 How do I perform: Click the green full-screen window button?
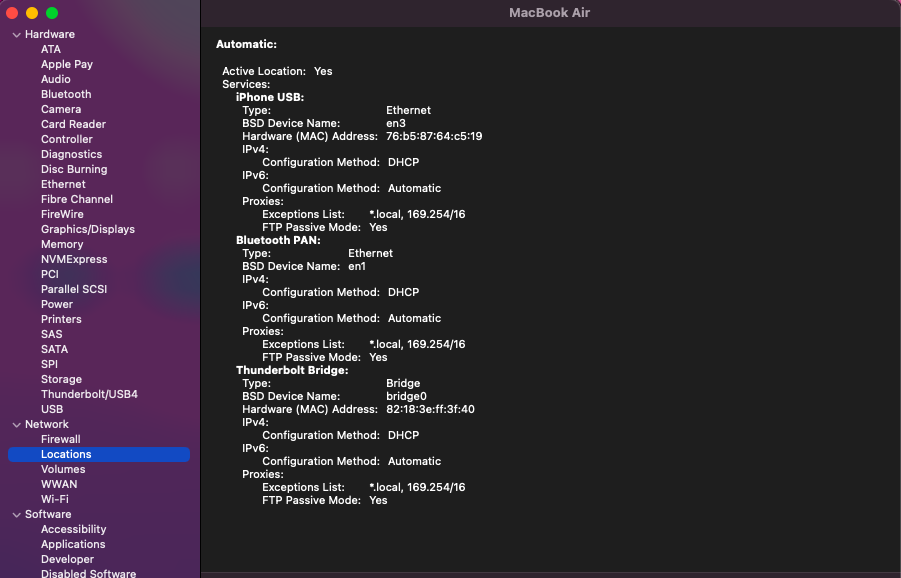[52, 13]
